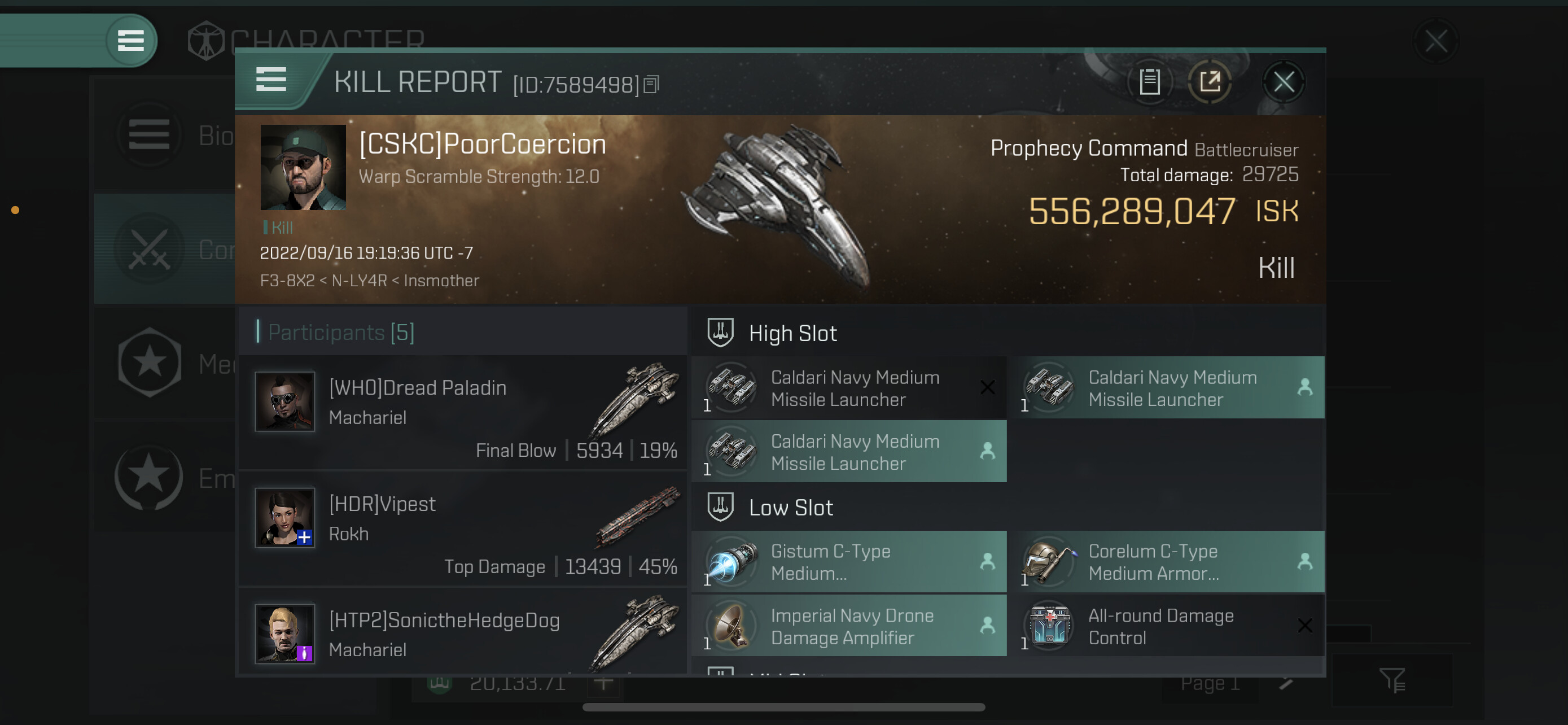Share the kill report externally
1568x725 pixels.
coord(1210,81)
